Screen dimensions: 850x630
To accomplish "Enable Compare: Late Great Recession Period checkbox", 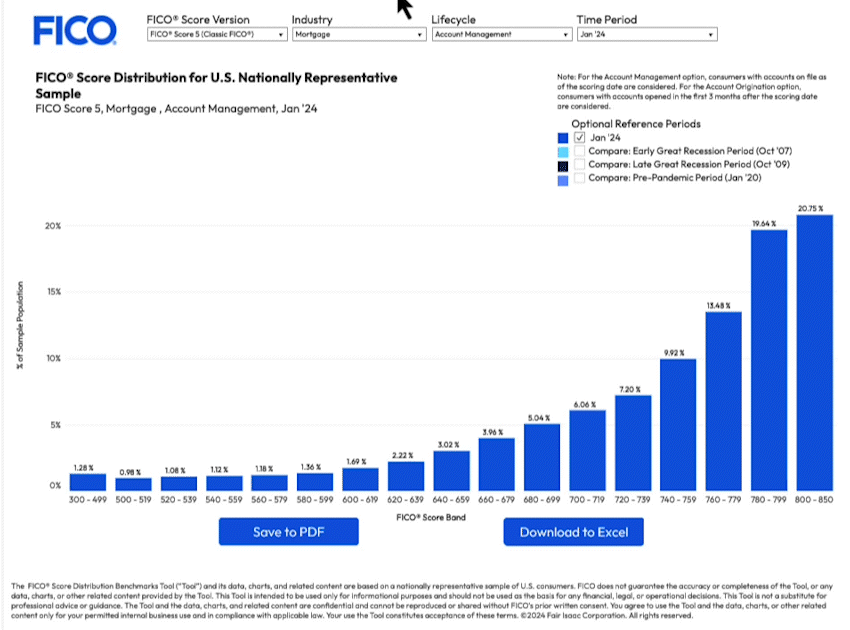I will 579,164.
